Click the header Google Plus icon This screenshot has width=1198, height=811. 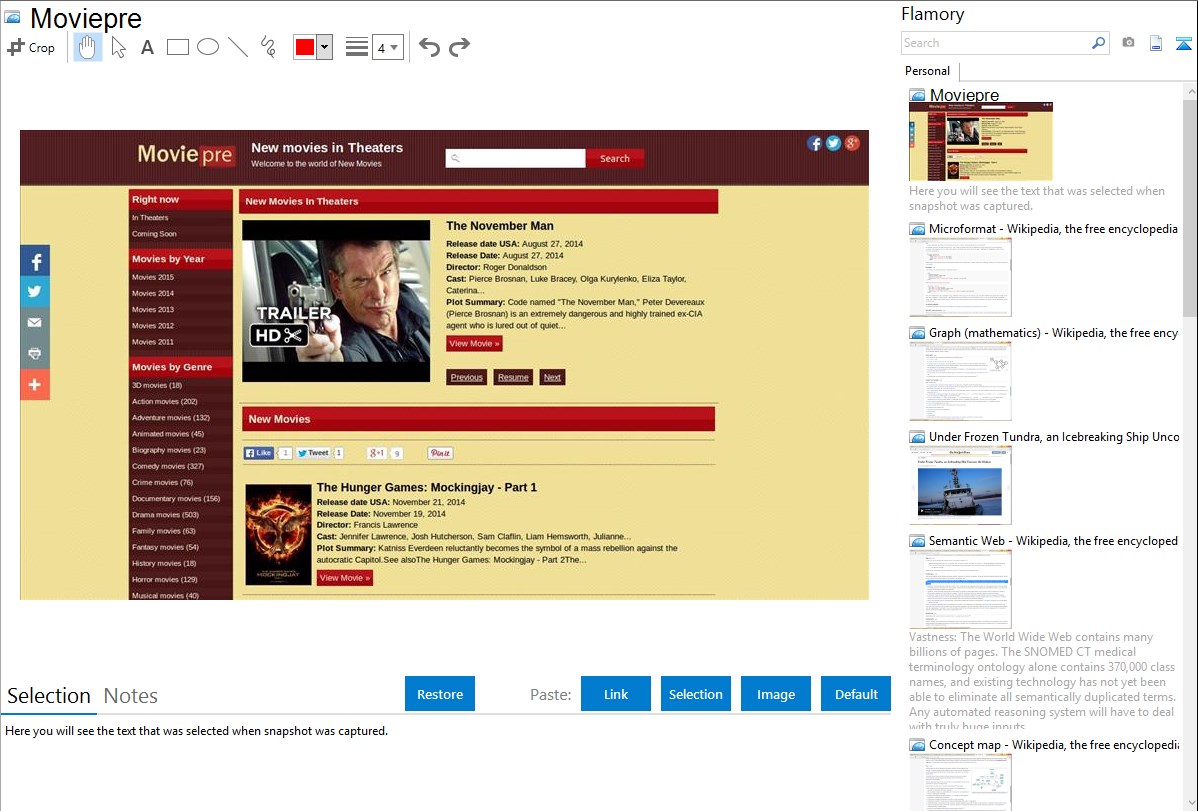tap(852, 144)
